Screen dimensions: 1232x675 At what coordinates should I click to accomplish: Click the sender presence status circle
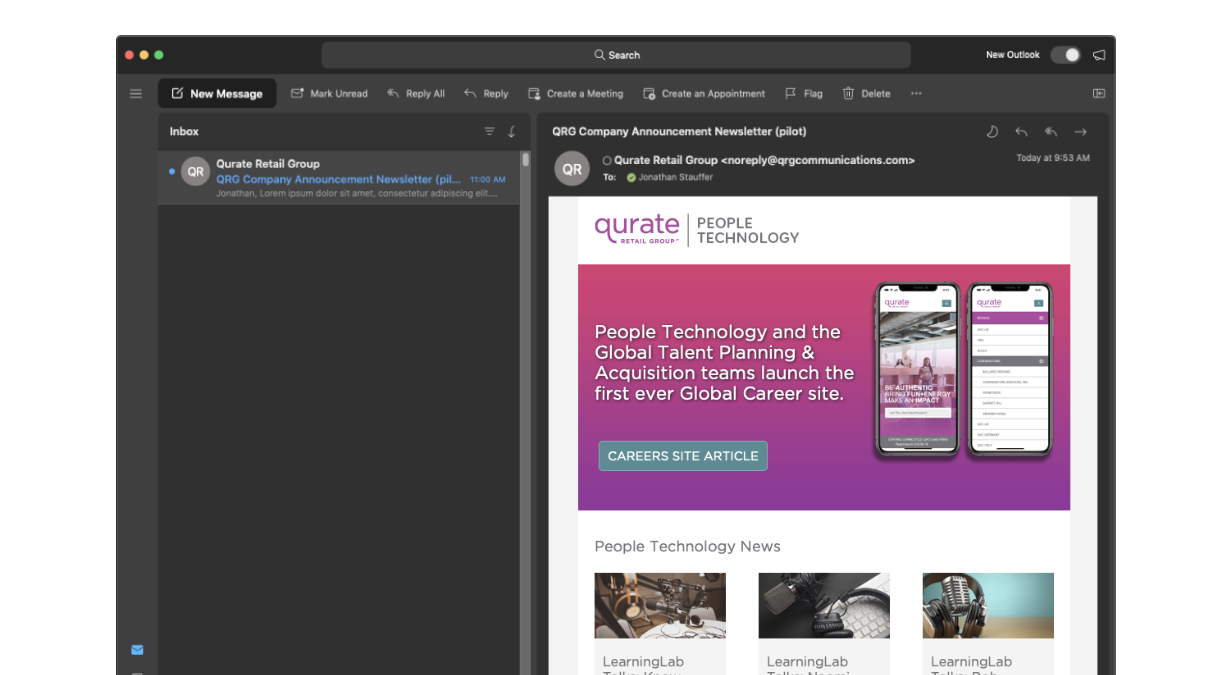(x=607, y=160)
